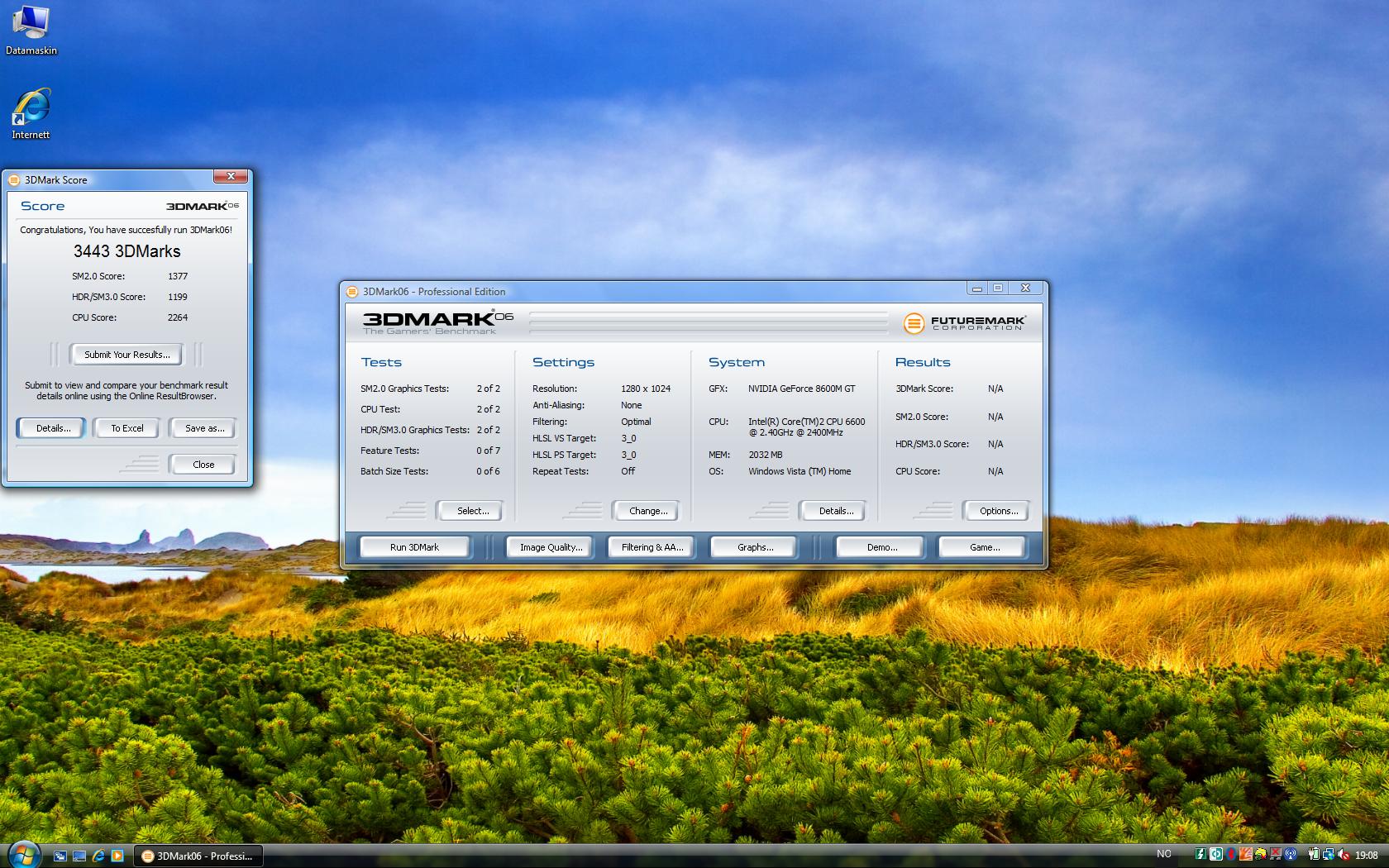Viewport: 1389px width, 868px height.
Task: Click the Futuremark Corporation logo
Action: pos(964,322)
